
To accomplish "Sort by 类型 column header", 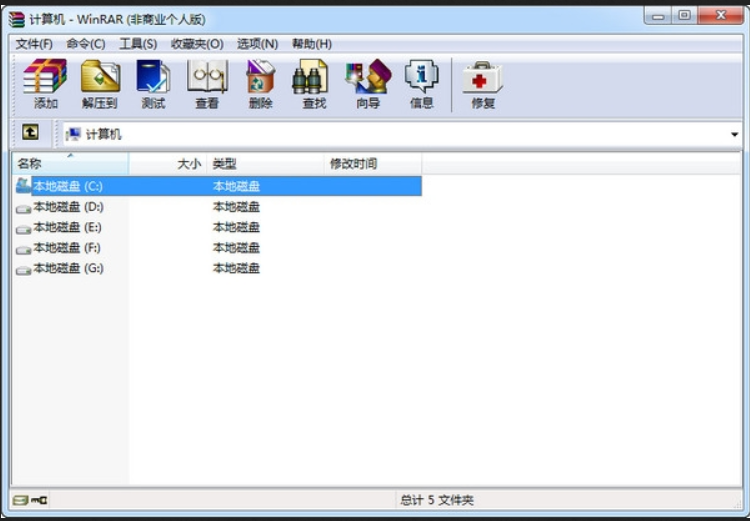I will pos(265,164).
